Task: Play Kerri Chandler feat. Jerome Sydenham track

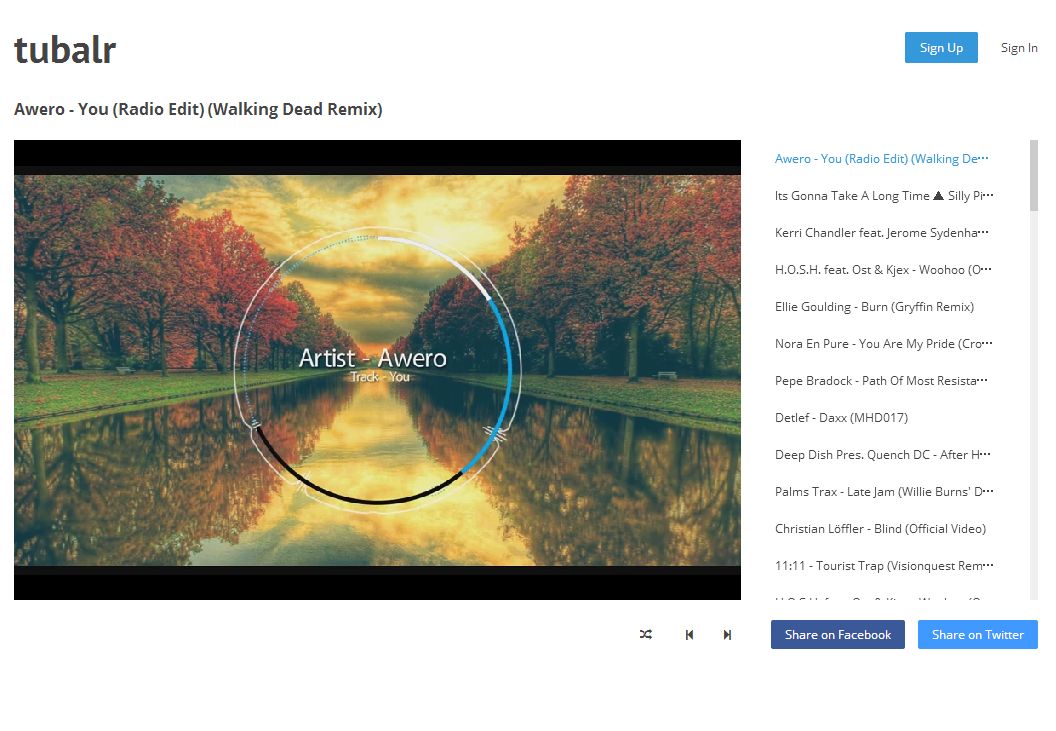Action: pos(882,233)
